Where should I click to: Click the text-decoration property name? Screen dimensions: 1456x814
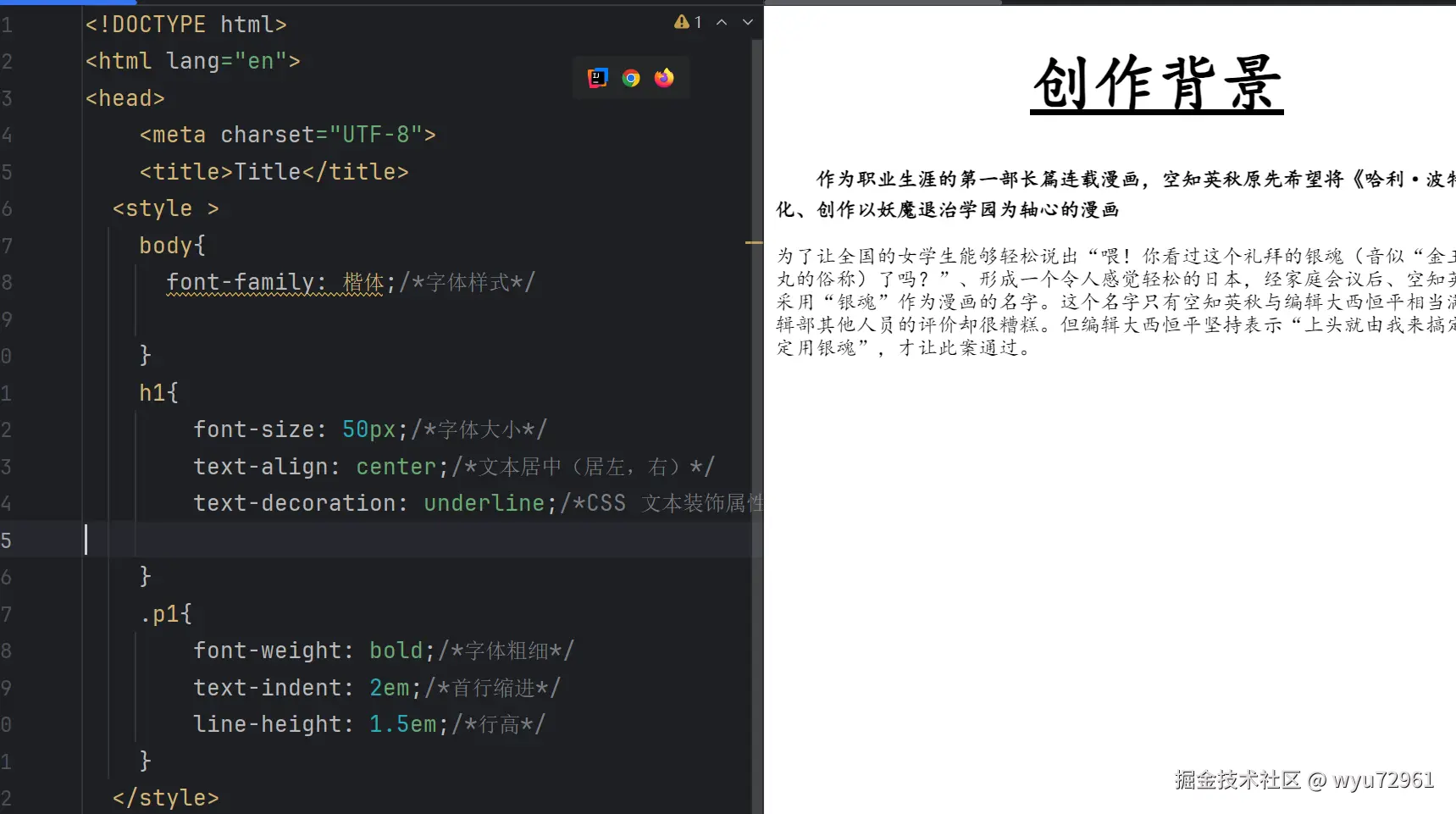tap(295, 503)
